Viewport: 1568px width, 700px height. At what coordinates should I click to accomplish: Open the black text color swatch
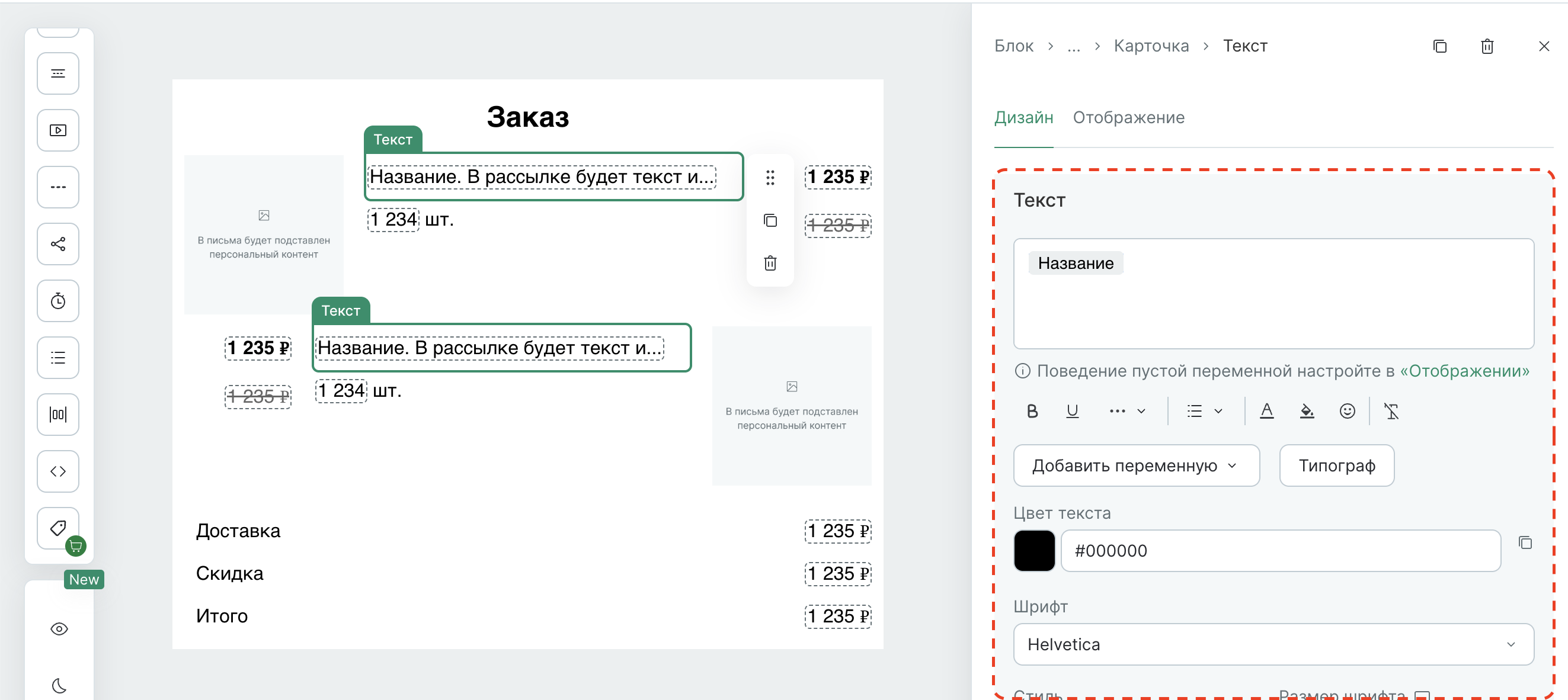pos(1034,550)
